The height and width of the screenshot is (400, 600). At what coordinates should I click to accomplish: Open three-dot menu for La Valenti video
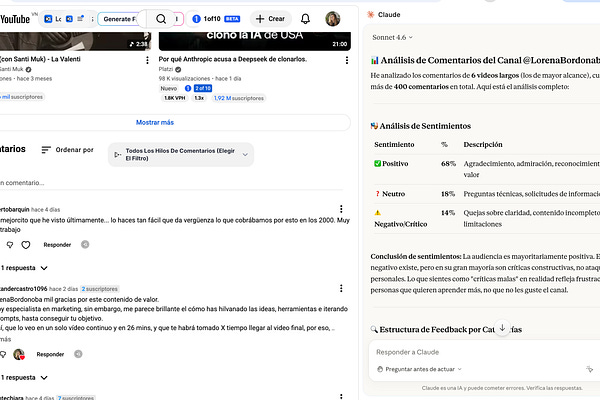pos(147,60)
